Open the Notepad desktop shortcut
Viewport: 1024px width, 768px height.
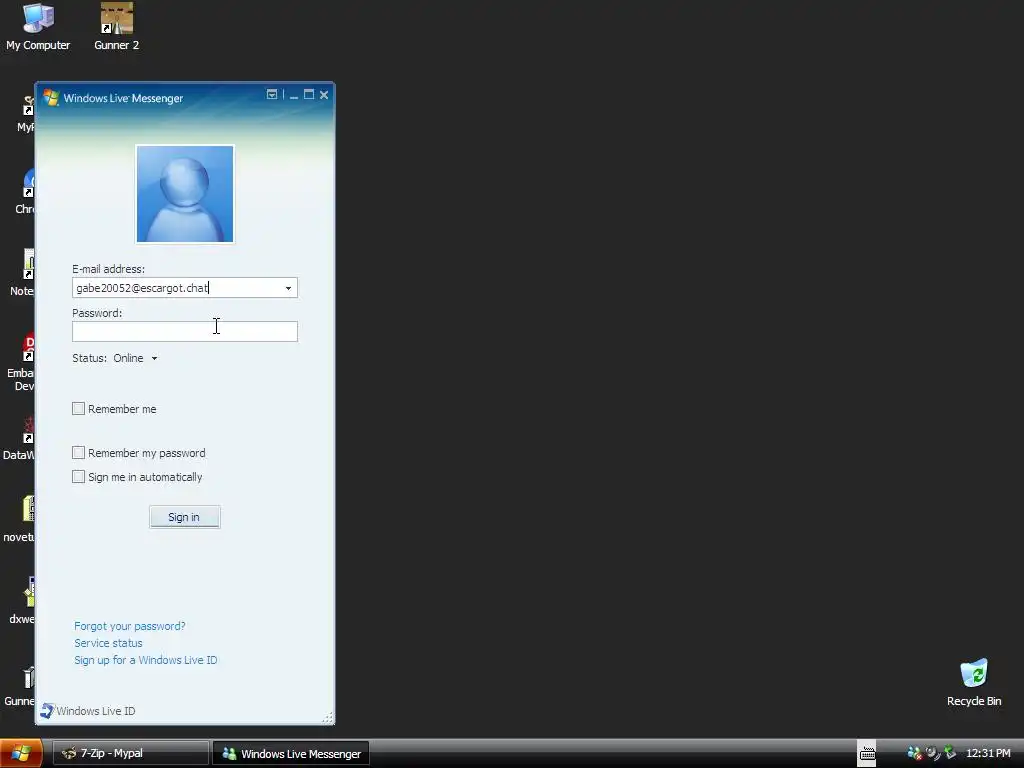[x=23, y=274]
